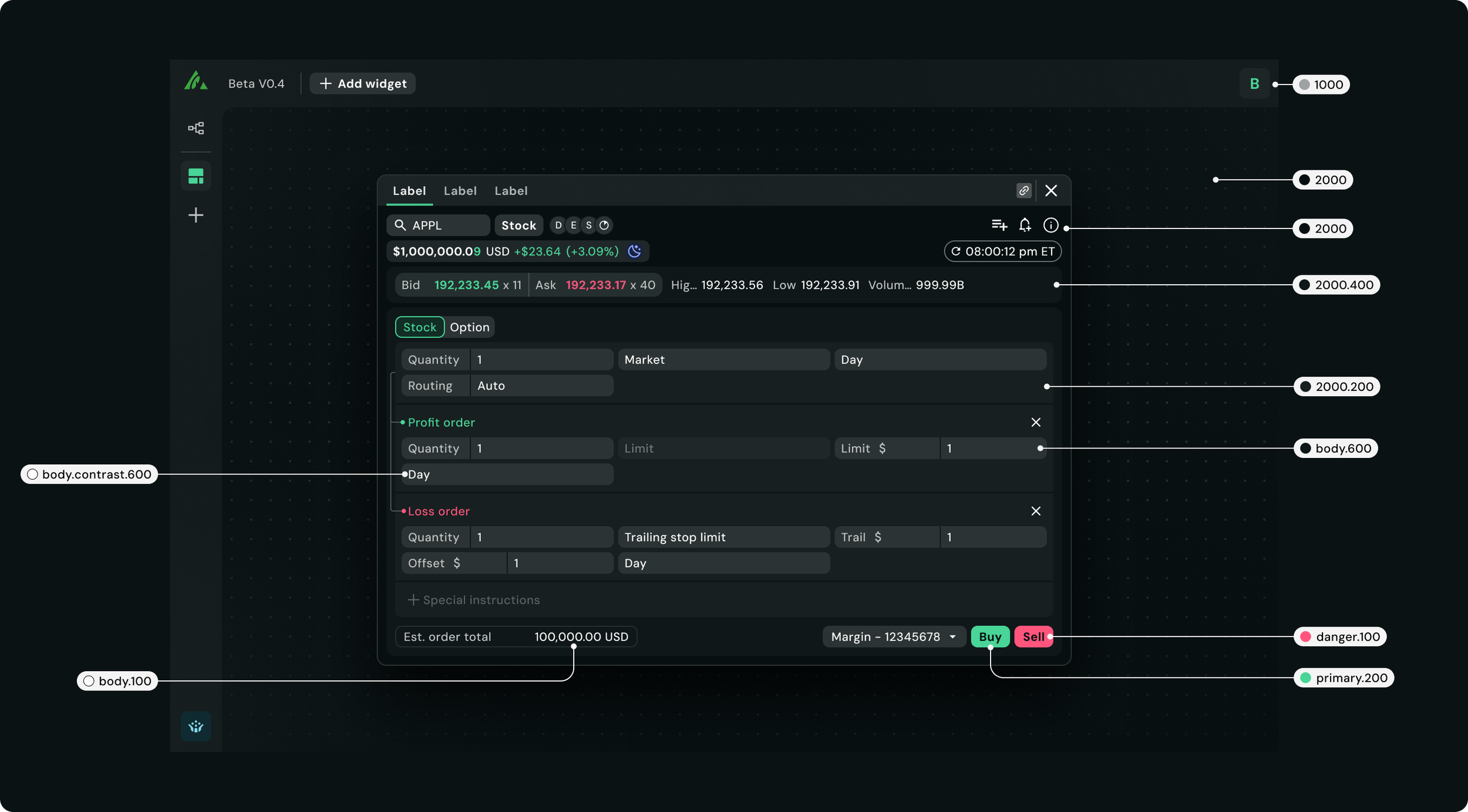Click the Bid value 192,233.45 x 11
The height and width of the screenshot is (812, 1468).
[x=477, y=285]
